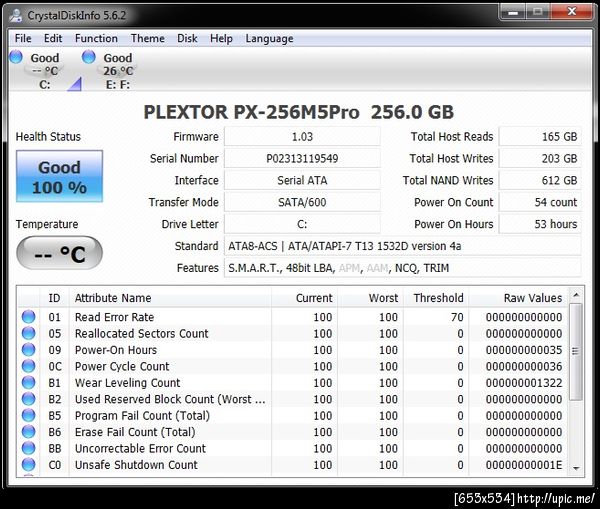The width and height of the screenshot is (600, 509).
Task: Minimize the CrystalDiskInfo window
Action: pyautogui.click(x=513, y=12)
